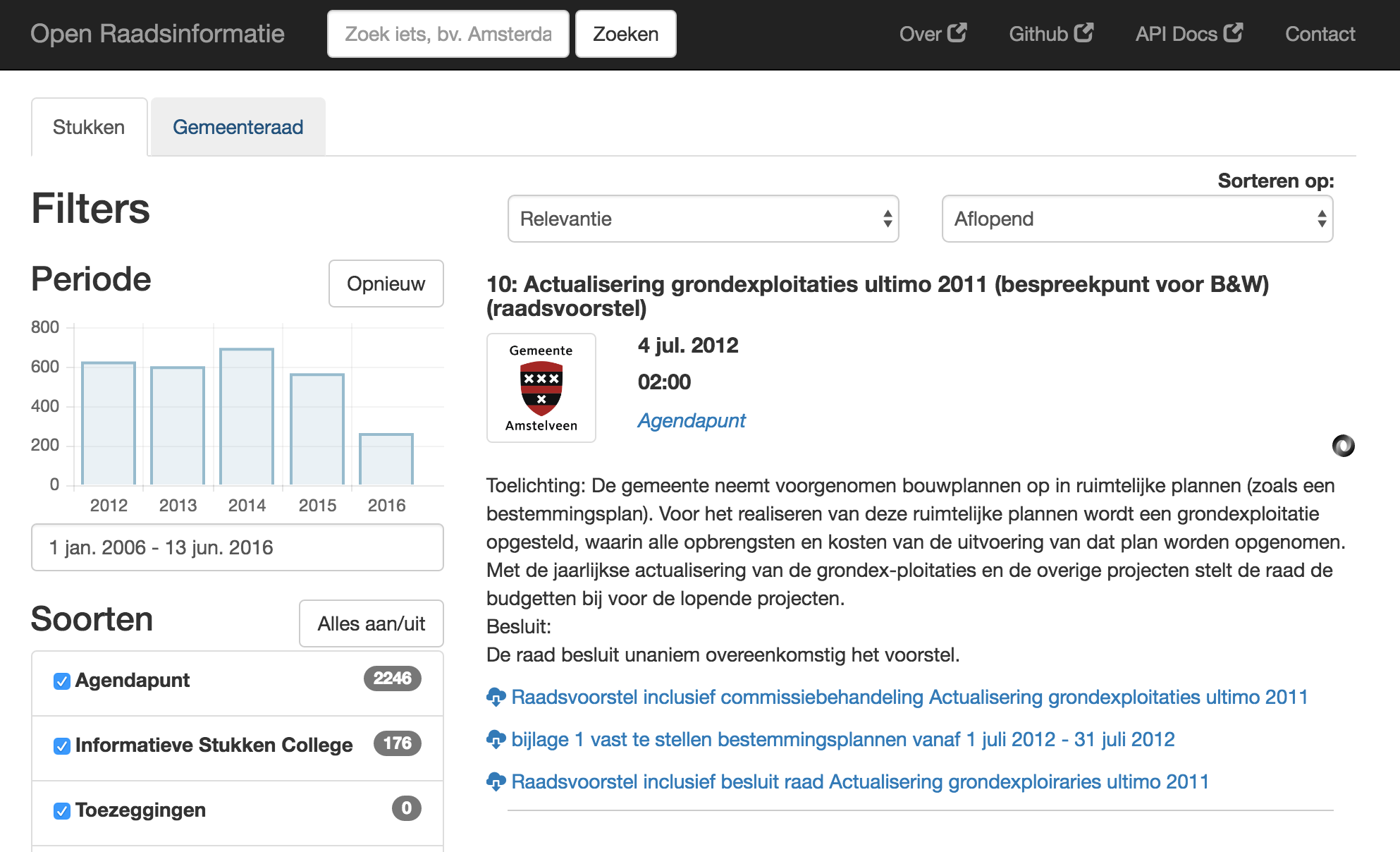
Task: Open Raadsvoorstel inclusief besluit raad link
Action: point(860,781)
